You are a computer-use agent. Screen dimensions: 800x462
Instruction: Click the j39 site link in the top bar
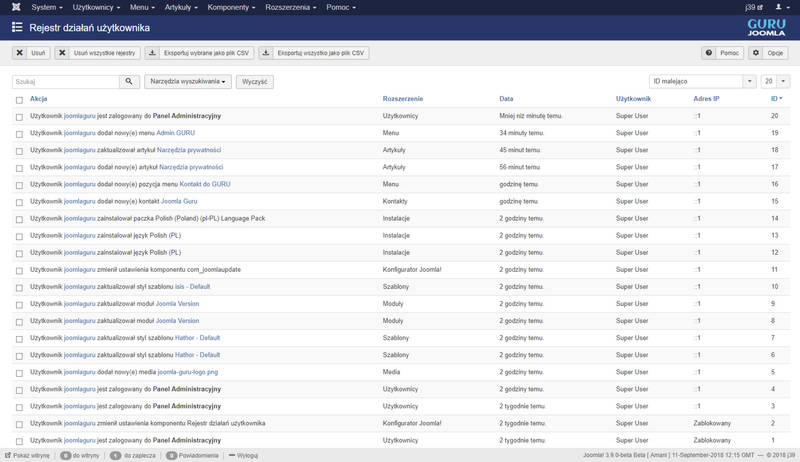[754, 7]
